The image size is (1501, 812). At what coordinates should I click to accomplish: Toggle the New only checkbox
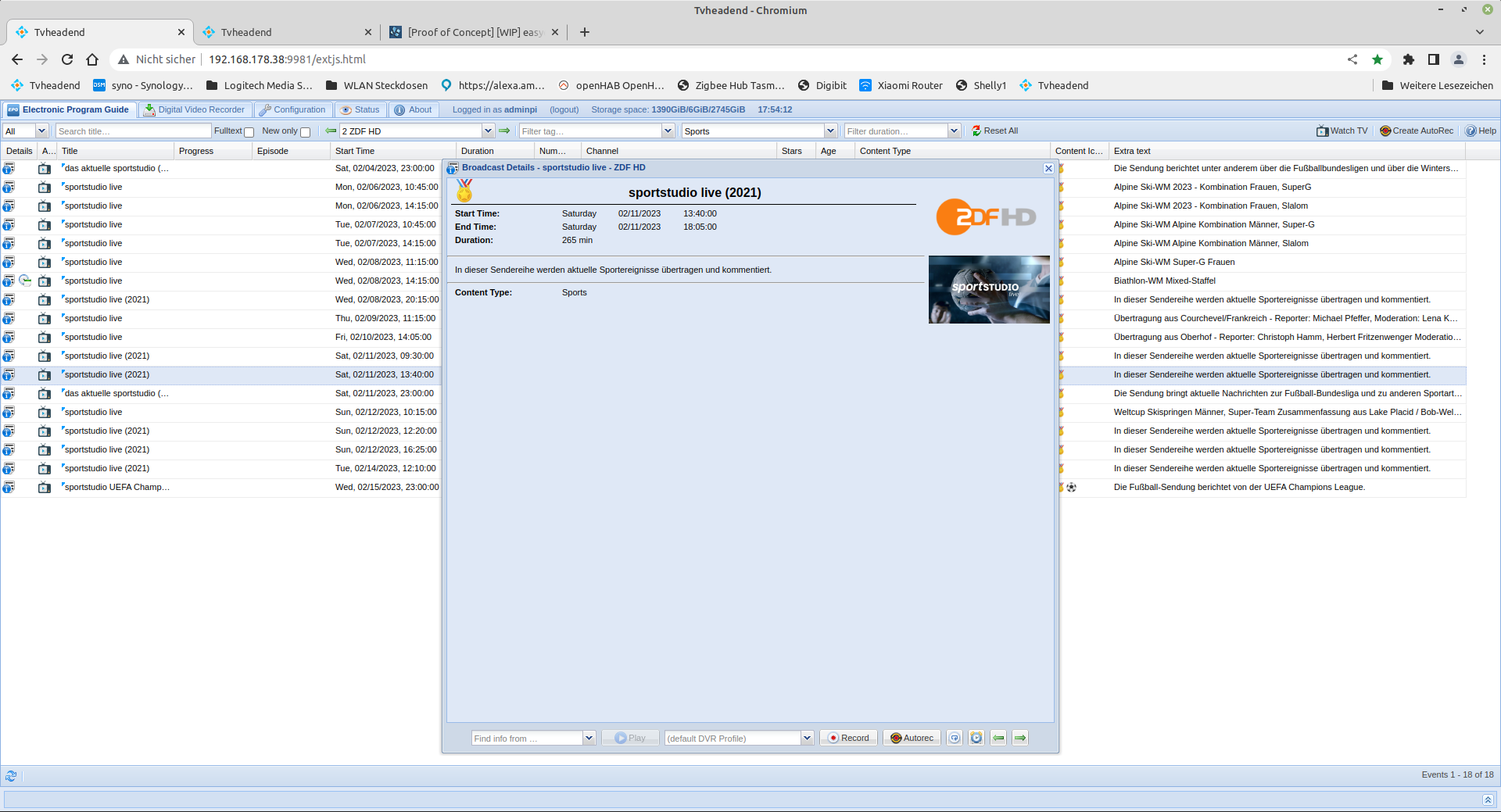(306, 132)
